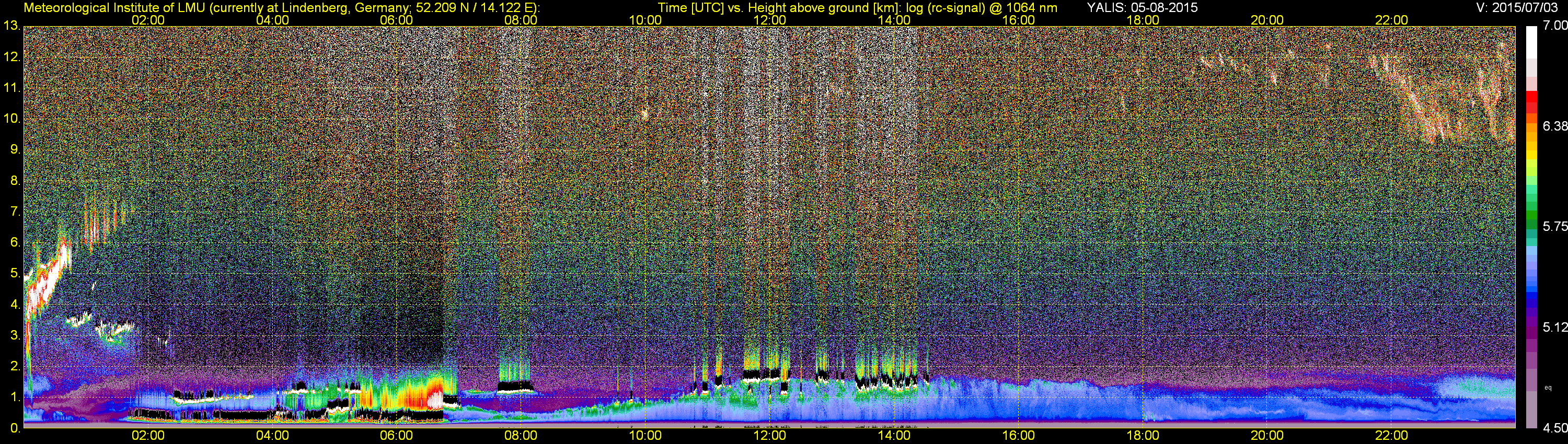This screenshot has height=444, width=1568.
Task: Click the 'YALIS: 05-08-2015' date label
Action: coord(1143,7)
